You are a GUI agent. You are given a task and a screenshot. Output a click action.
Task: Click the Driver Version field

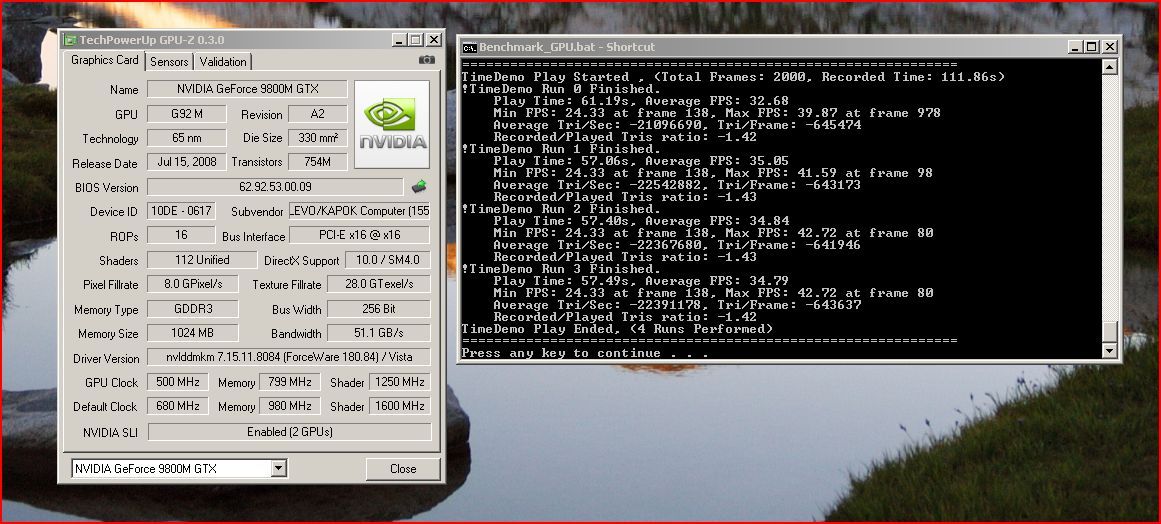(289, 357)
